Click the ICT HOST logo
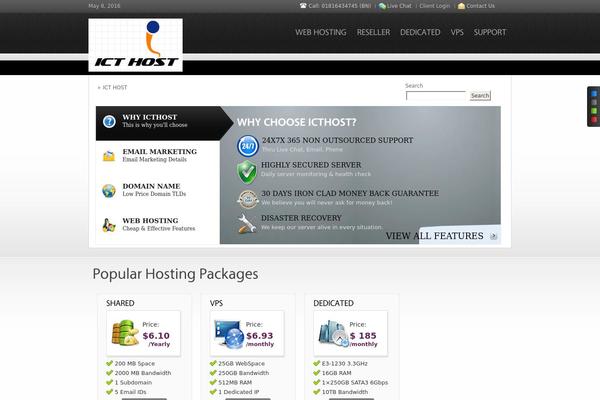The height and width of the screenshot is (400, 600). [x=135, y=45]
